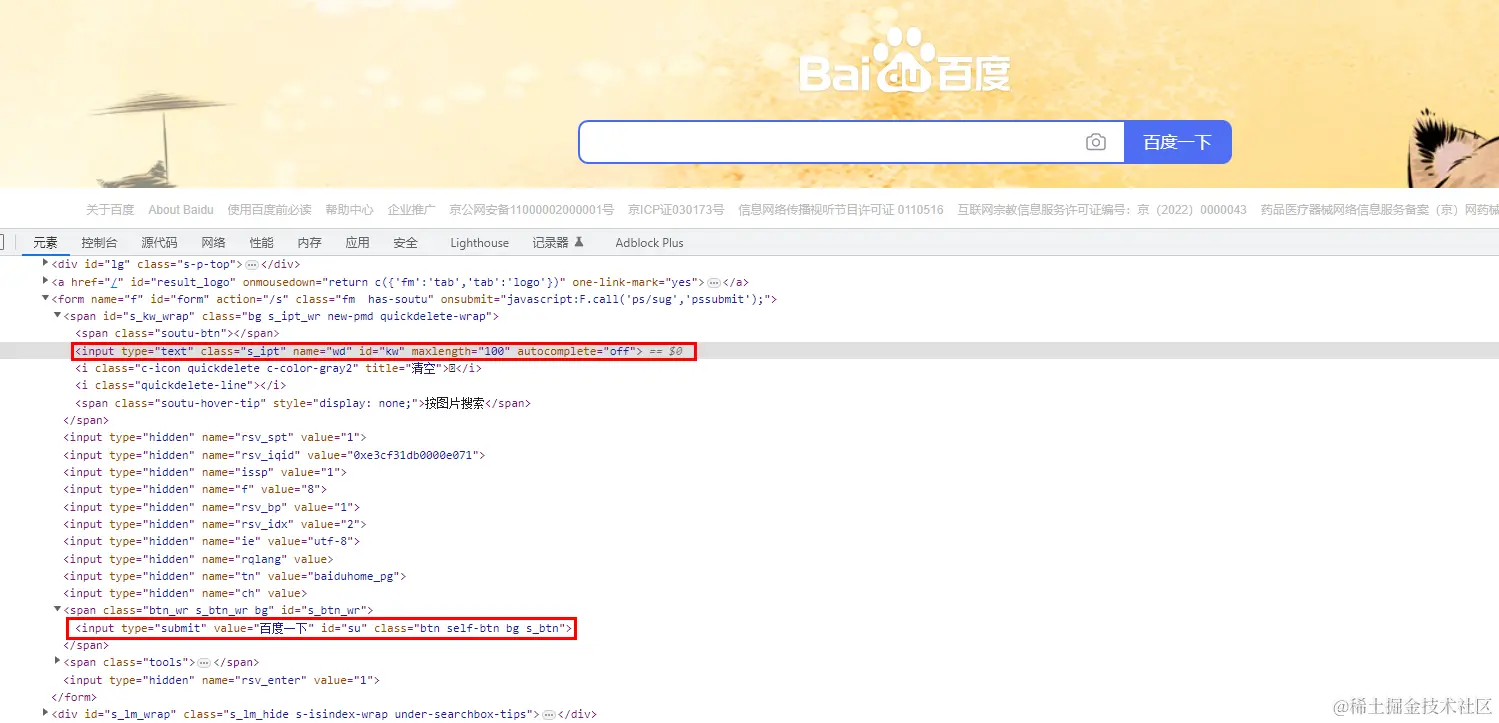This screenshot has width=1499, height=723.
Task: Expand the div id="s_lm_wrap" node arrow
Action: [x=45, y=714]
